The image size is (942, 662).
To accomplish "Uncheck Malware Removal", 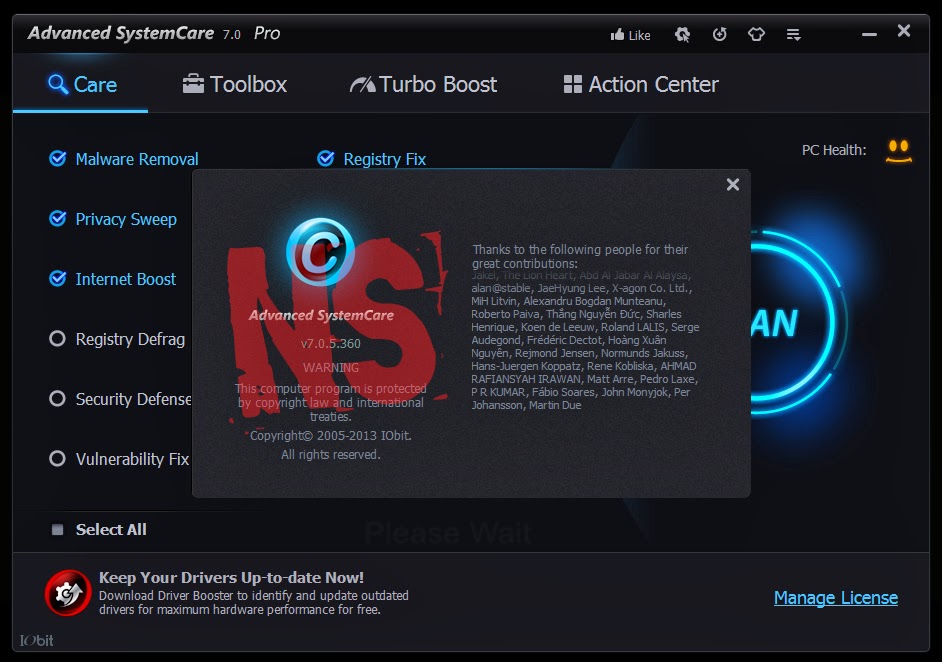I will (58, 159).
